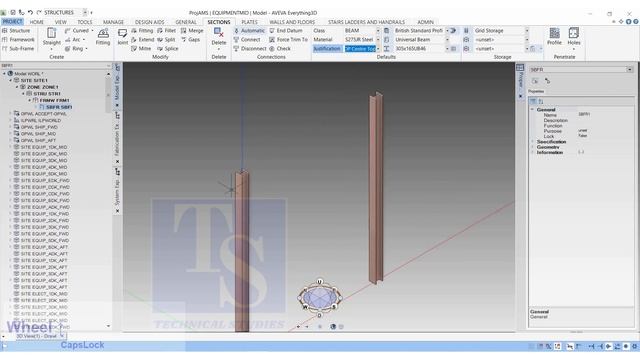This screenshot has height=360, width=640.
Task: Collapse the ZONE ZONE1 tree node
Action: tap(17, 87)
